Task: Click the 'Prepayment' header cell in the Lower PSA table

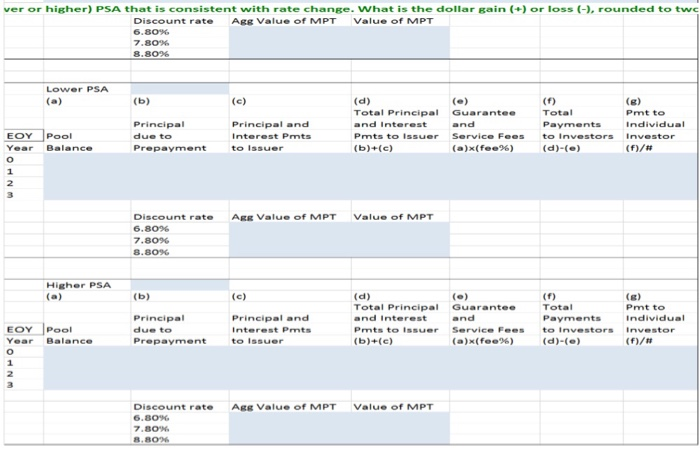Action: click(170, 148)
